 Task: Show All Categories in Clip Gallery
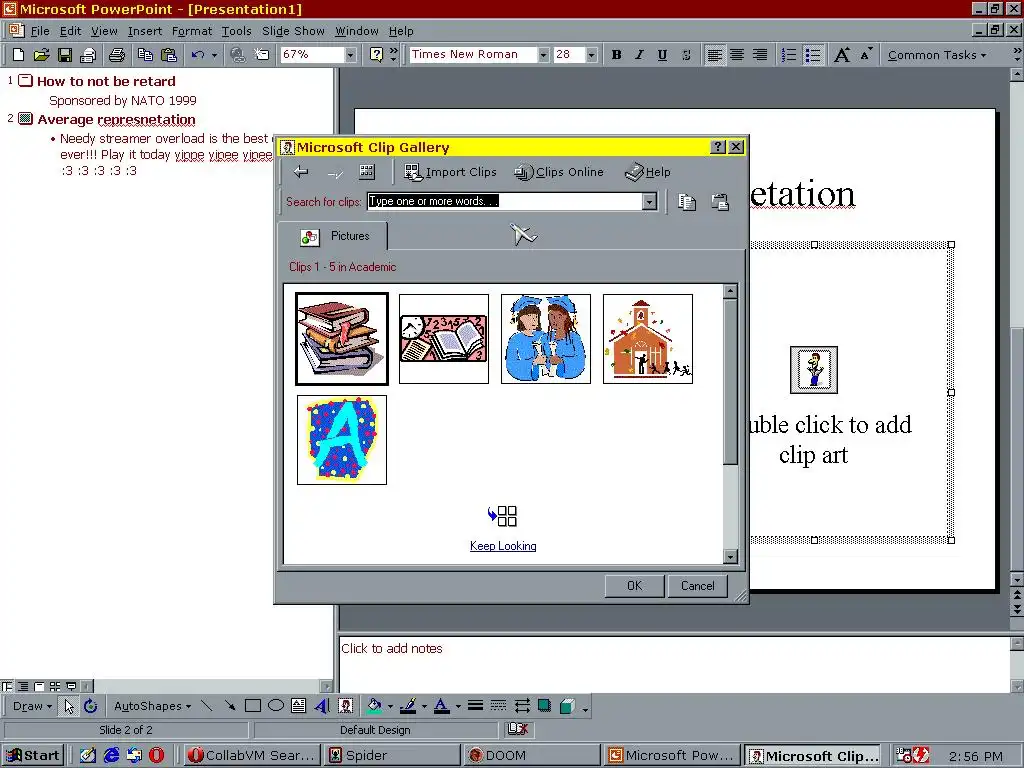click(367, 172)
